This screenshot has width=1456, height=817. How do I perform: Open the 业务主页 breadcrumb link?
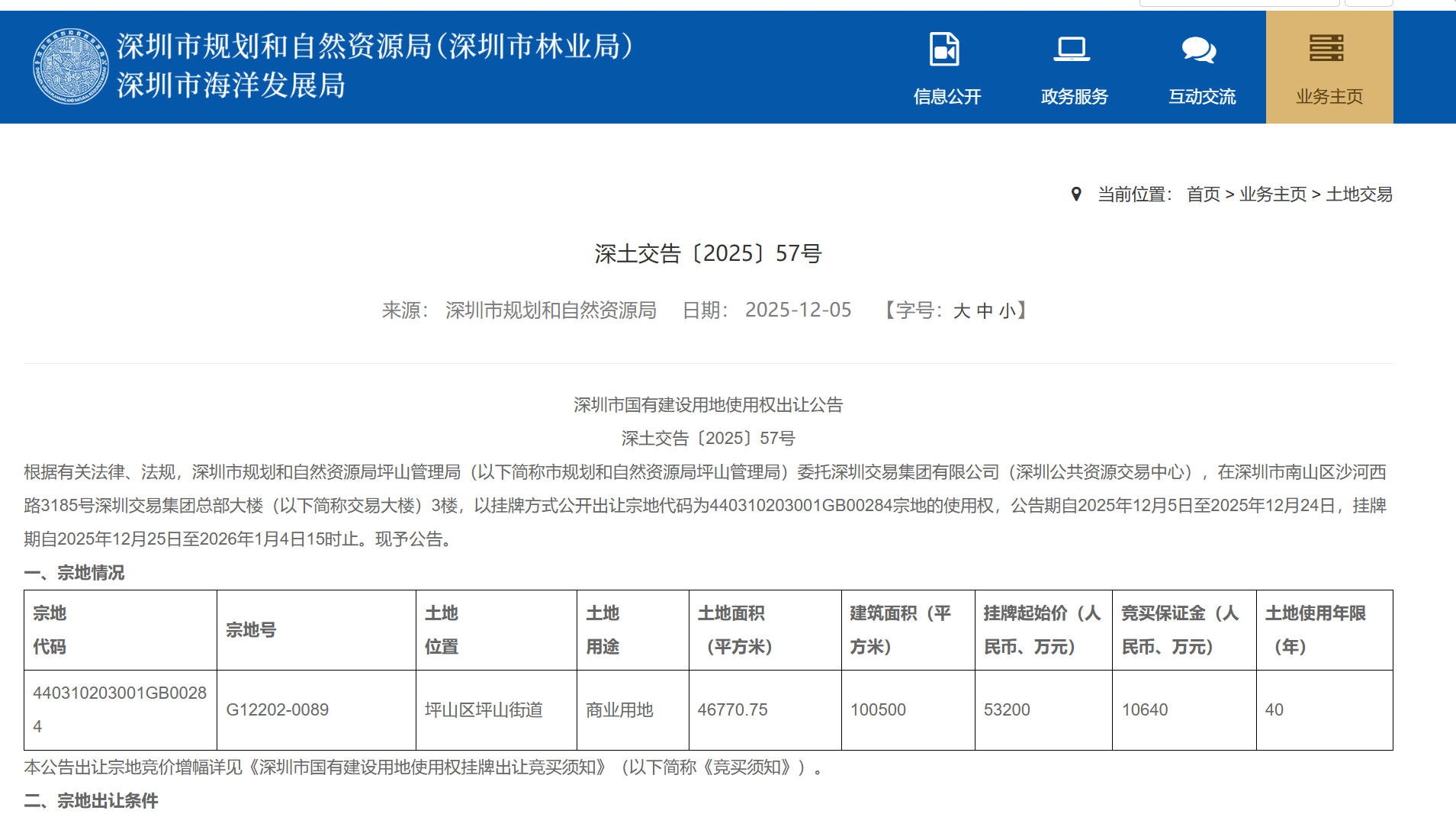pyautogui.click(x=1272, y=194)
